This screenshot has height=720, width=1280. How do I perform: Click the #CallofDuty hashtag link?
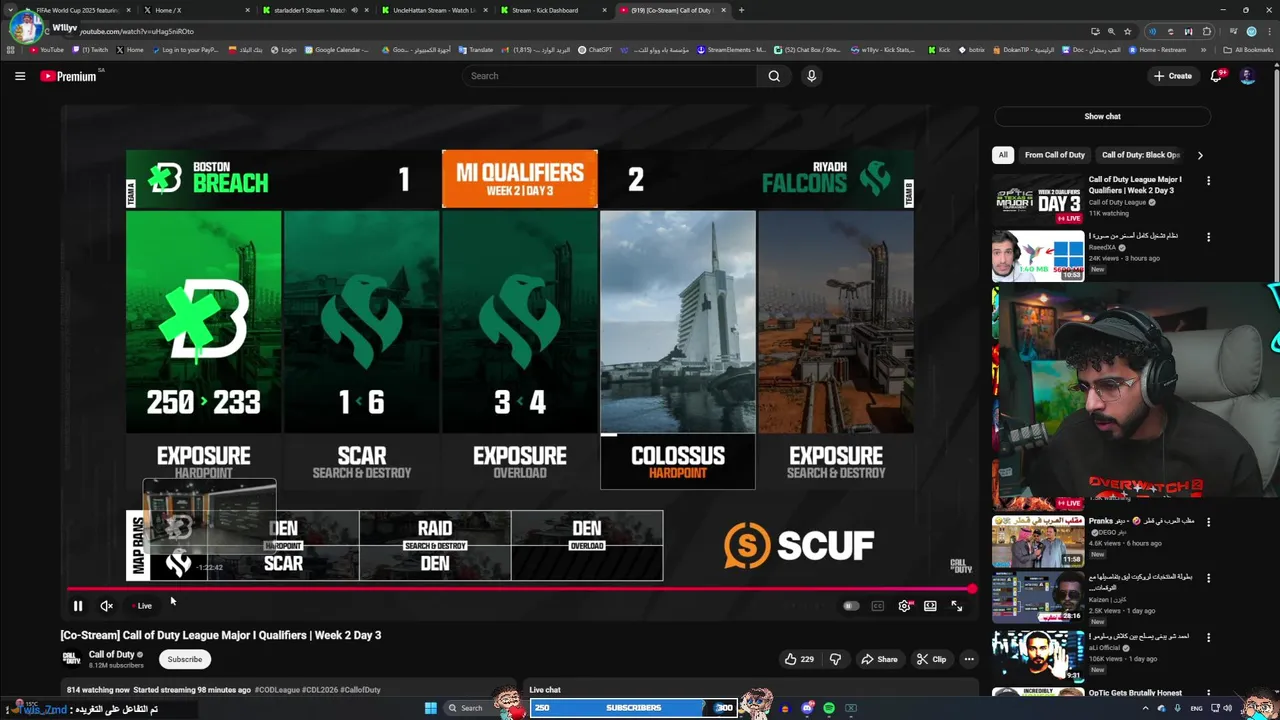pyautogui.click(x=360, y=690)
